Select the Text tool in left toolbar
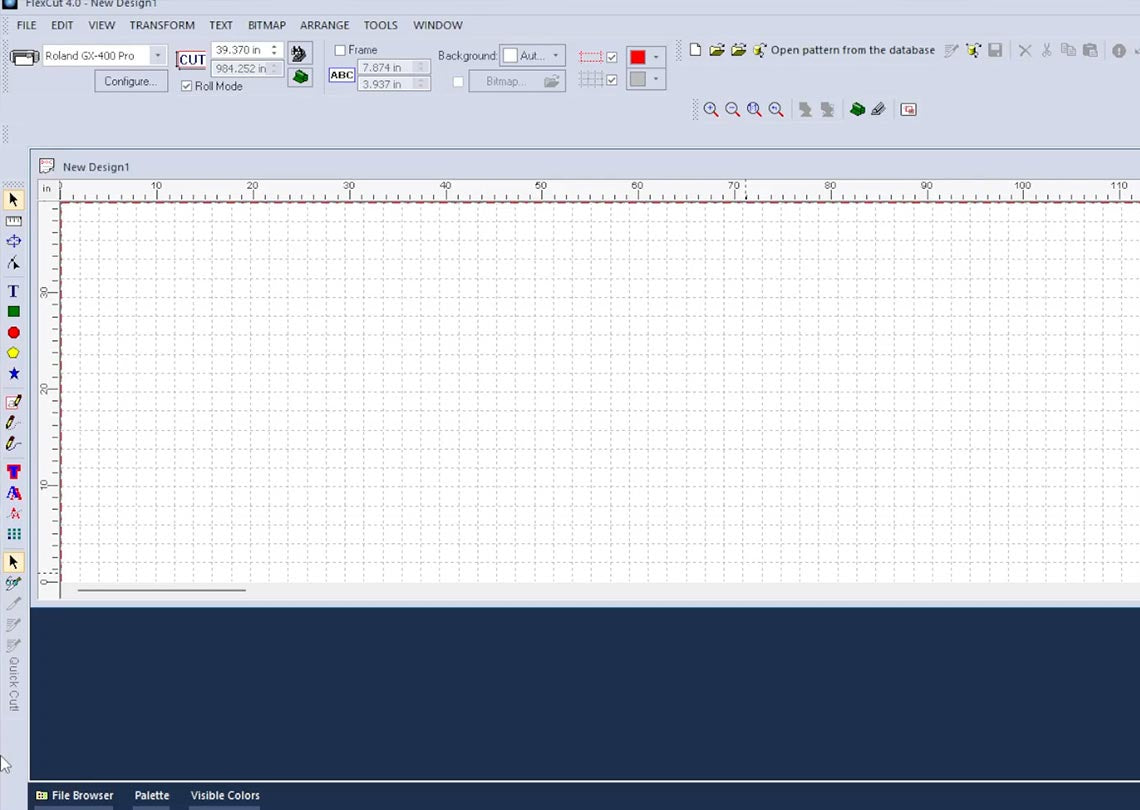This screenshot has height=810, width=1140. pyautogui.click(x=13, y=291)
